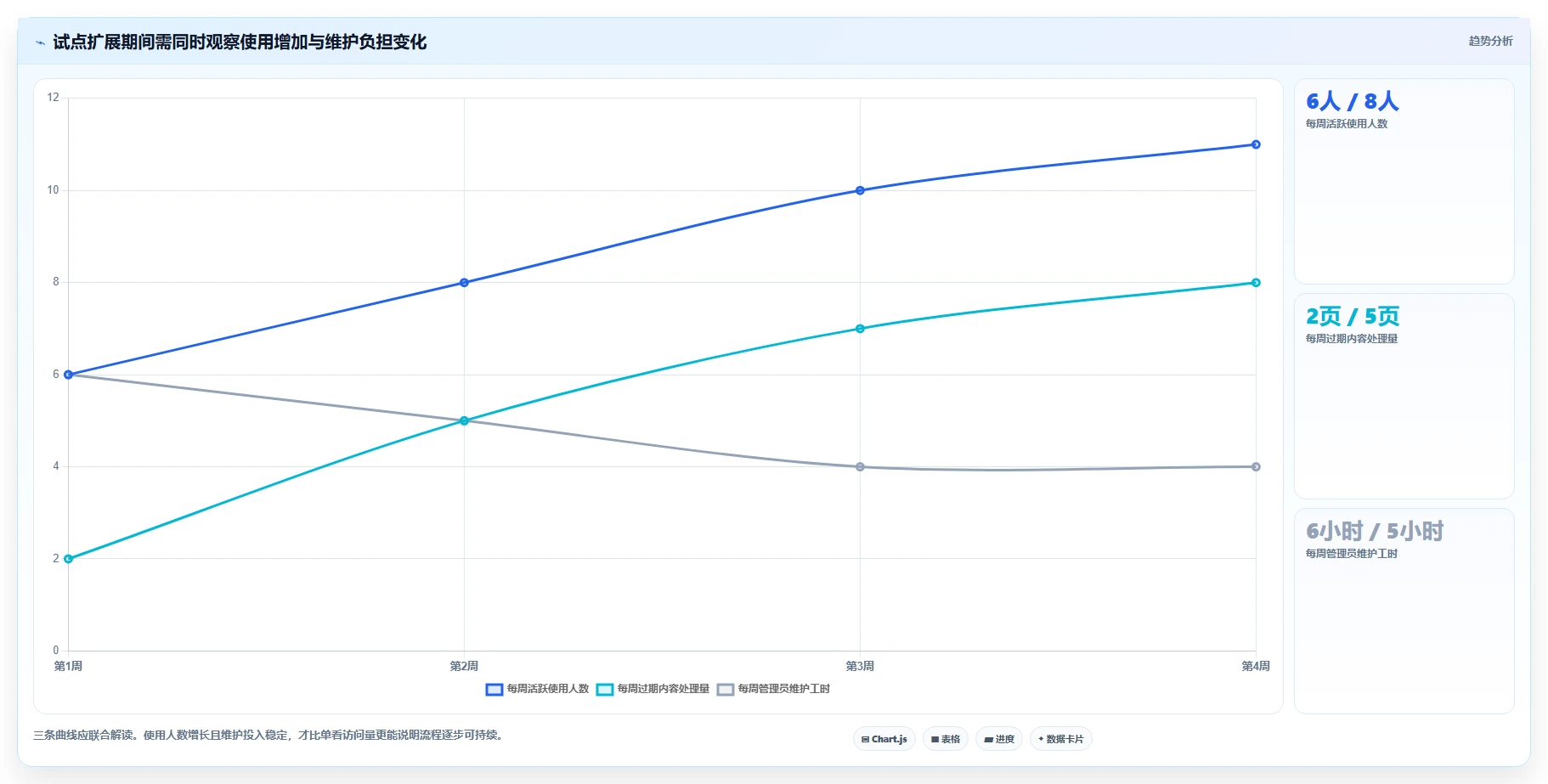The height and width of the screenshot is (784, 1548).
Task: Click the blue 第2周 data point at 8
Action: click(x=464, y=283)
